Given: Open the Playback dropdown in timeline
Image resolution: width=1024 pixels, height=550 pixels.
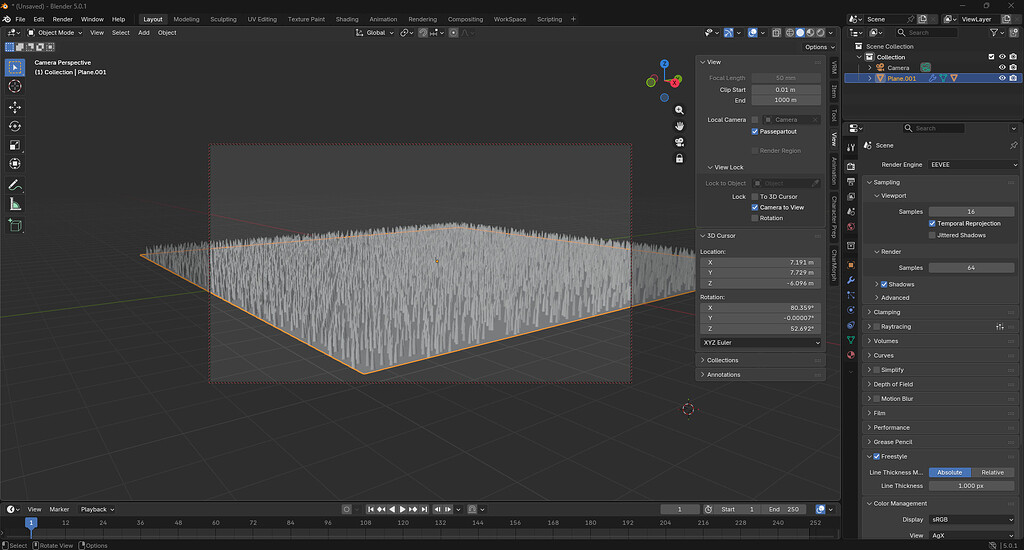Looking at the screenshot, I should (x=97, y=510).
